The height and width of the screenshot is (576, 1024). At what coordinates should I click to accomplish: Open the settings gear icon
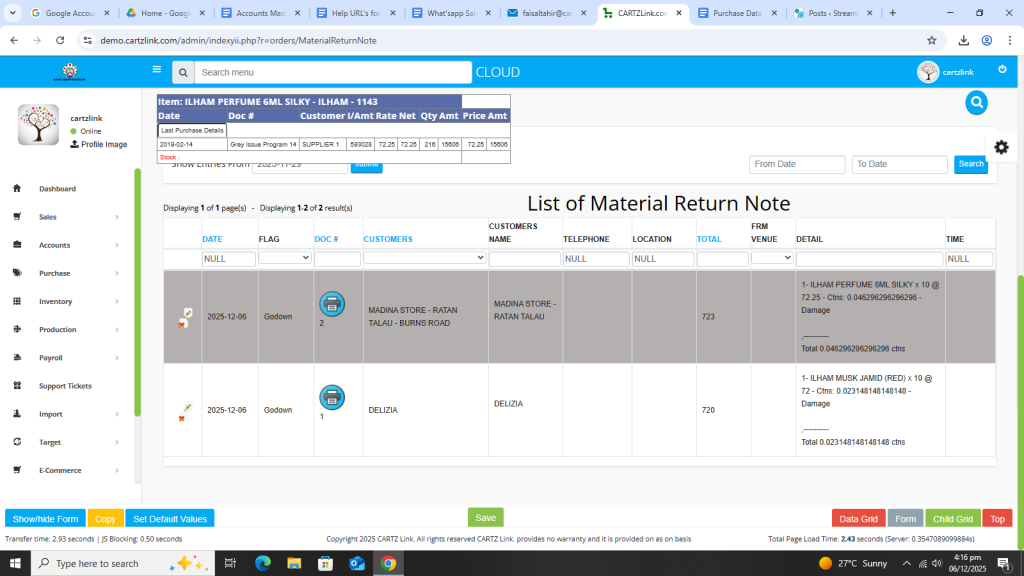coord(1001,147)
